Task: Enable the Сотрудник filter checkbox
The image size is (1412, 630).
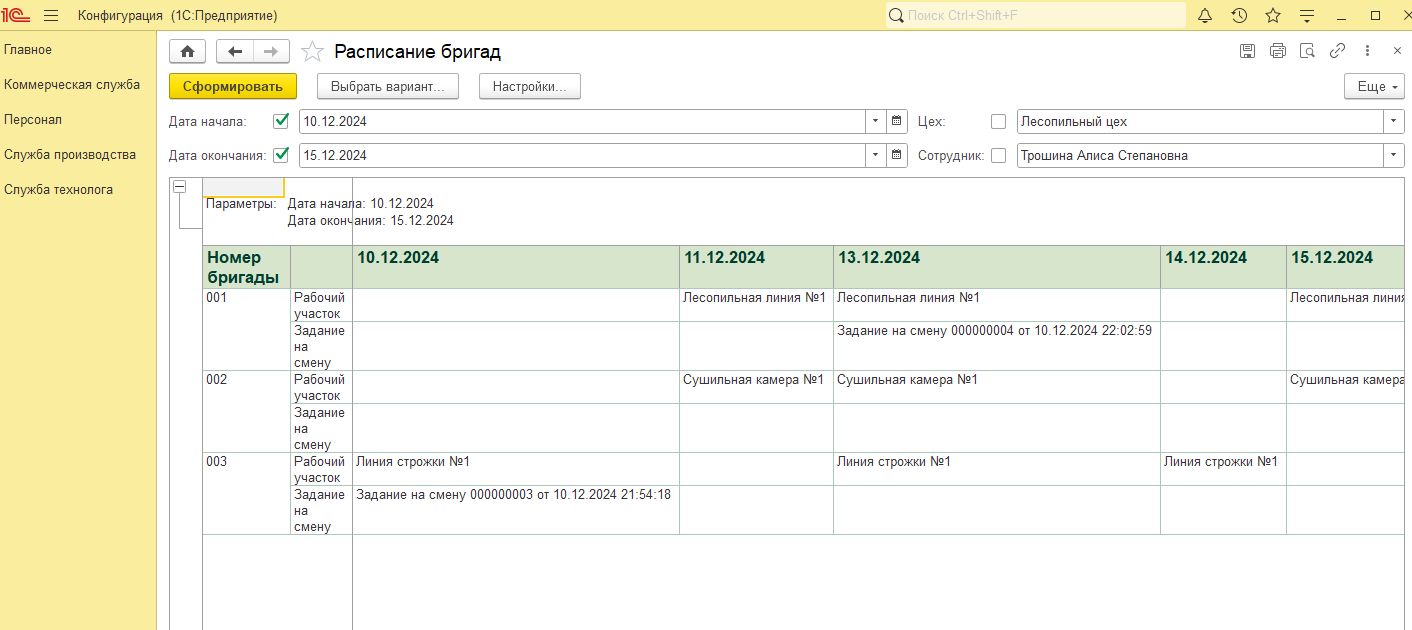Action: [x=998, y=156]
